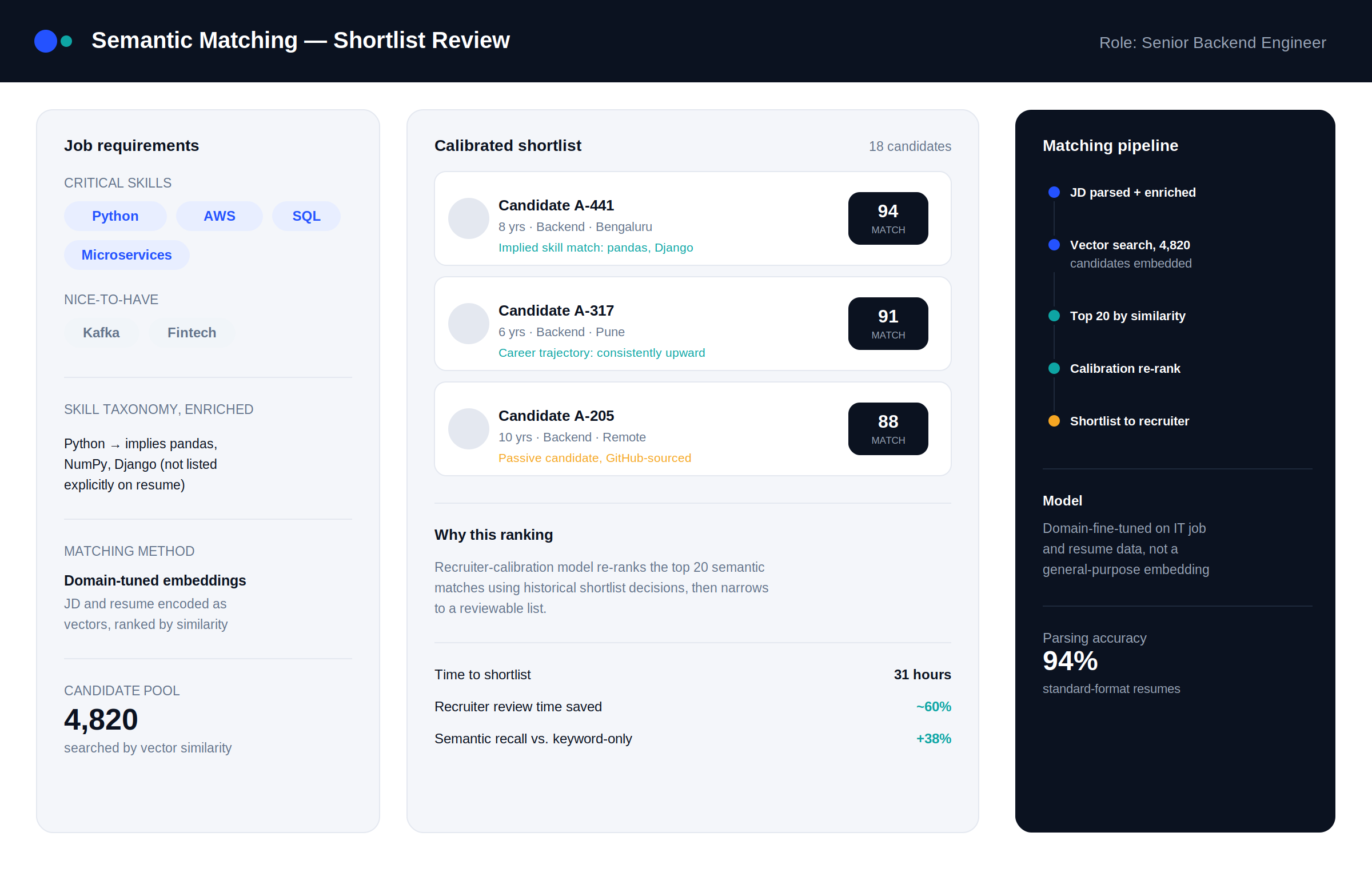
Task: Click the Job requirements heading
Action: (131, 146)
